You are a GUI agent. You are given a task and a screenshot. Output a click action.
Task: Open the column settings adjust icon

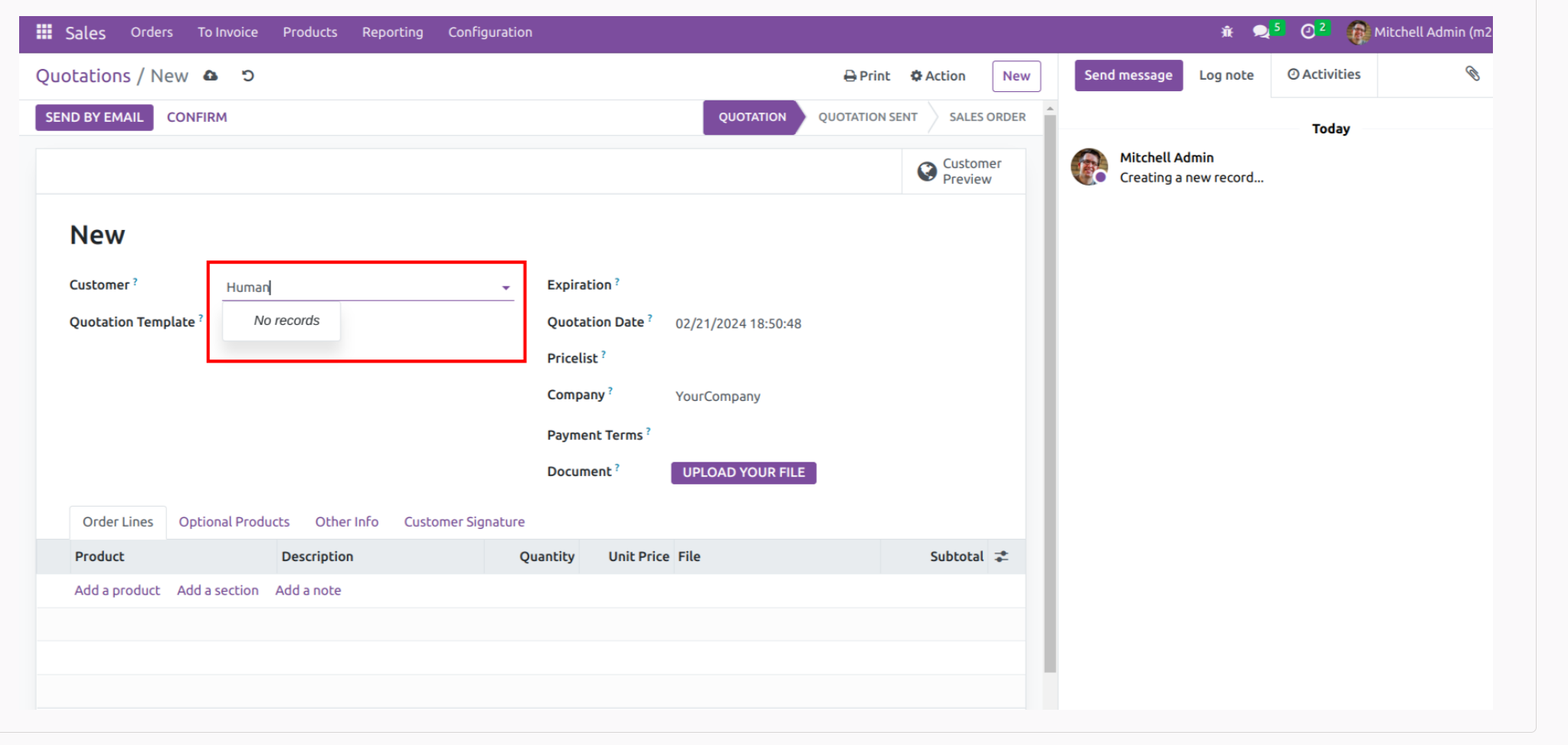[1001, 557]
